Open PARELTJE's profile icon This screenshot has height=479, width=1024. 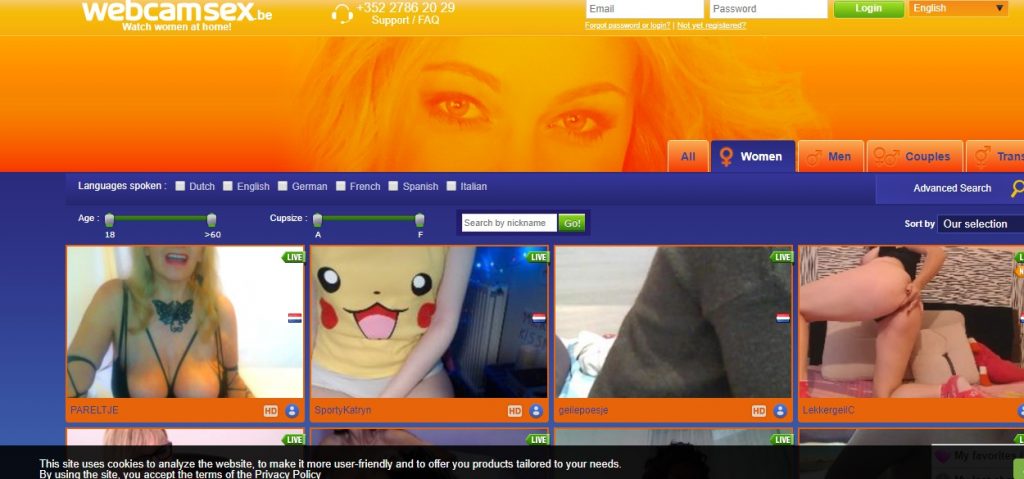[292, 411]
